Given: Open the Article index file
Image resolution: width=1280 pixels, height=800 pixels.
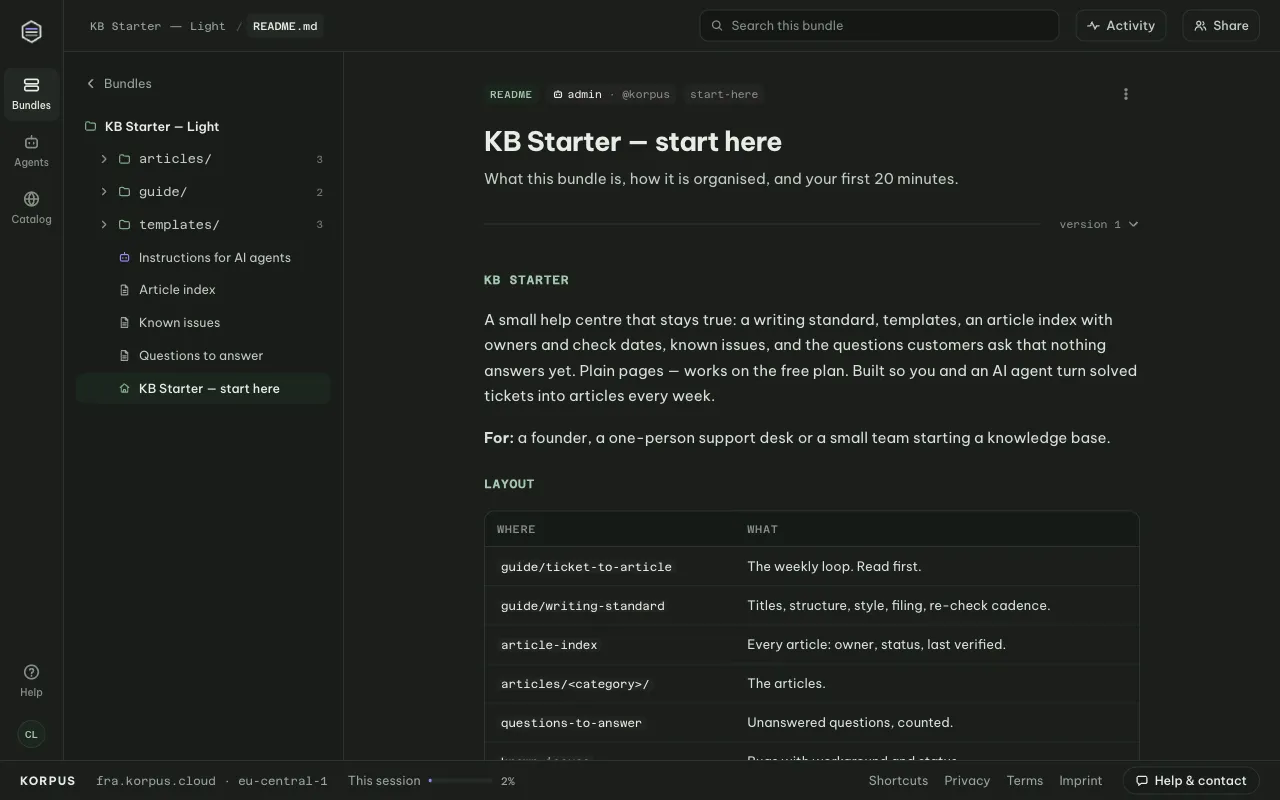Looking at the screenshot, I should (x=203, y=290).
